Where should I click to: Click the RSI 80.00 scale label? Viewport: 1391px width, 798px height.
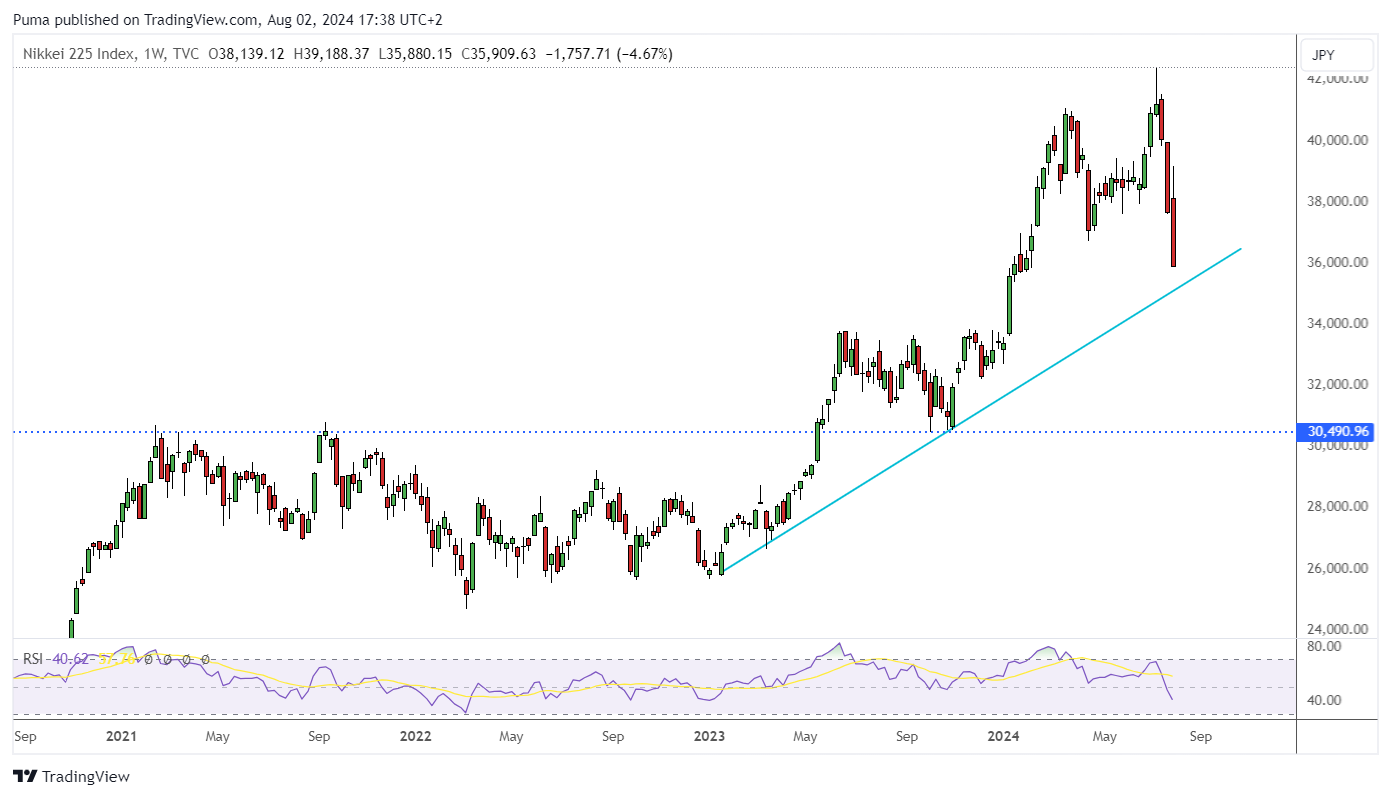coord(1323,647)
